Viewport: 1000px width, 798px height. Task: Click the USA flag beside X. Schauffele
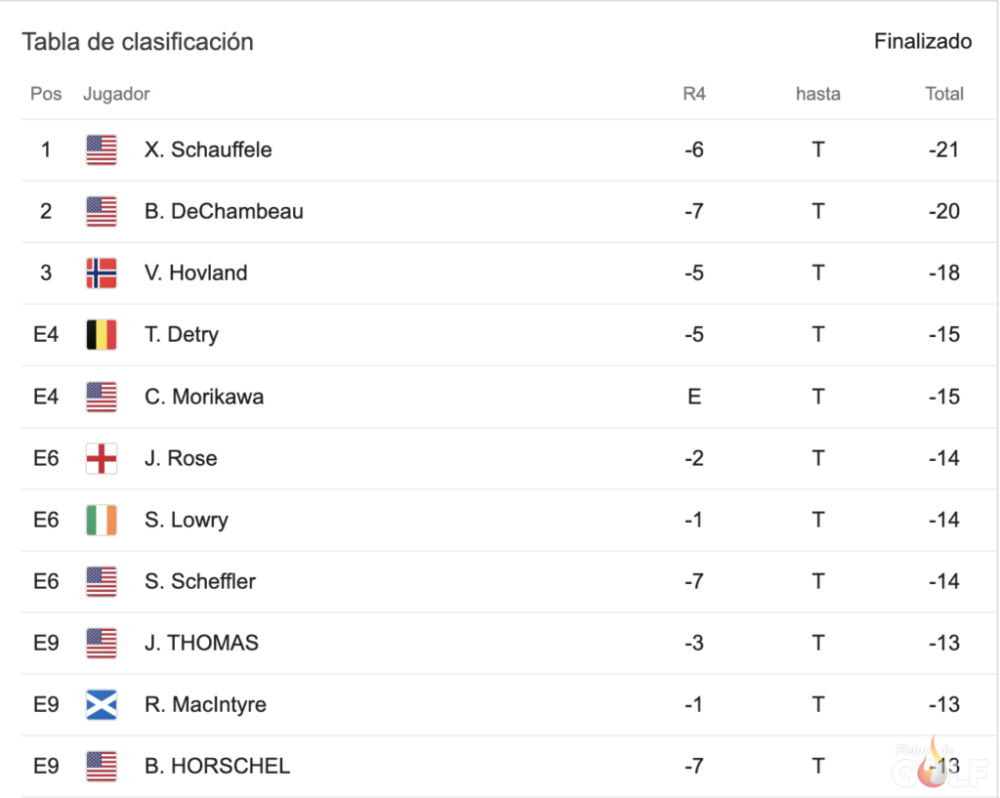click(101, 150)
